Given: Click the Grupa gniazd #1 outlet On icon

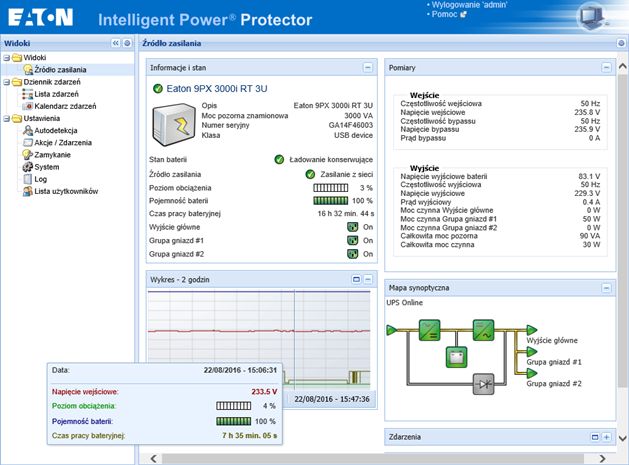Looking at the screenshot, I should (x=352, y=241).
